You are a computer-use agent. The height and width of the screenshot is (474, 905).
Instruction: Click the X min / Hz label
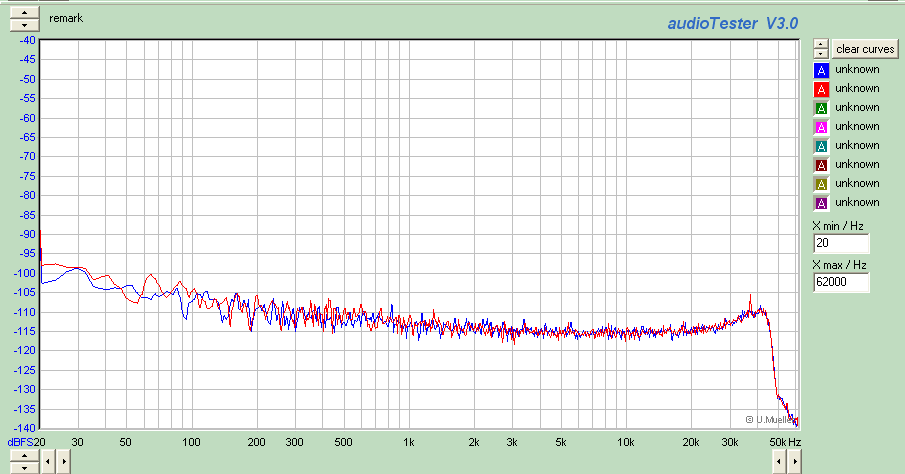click(x=837, y=226)
